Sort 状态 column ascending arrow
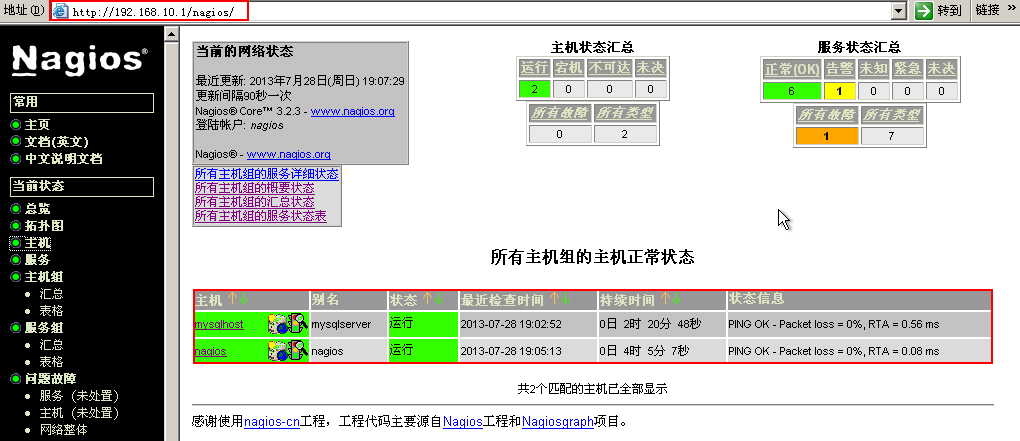 pyautogui.click(x=427, y=299)
